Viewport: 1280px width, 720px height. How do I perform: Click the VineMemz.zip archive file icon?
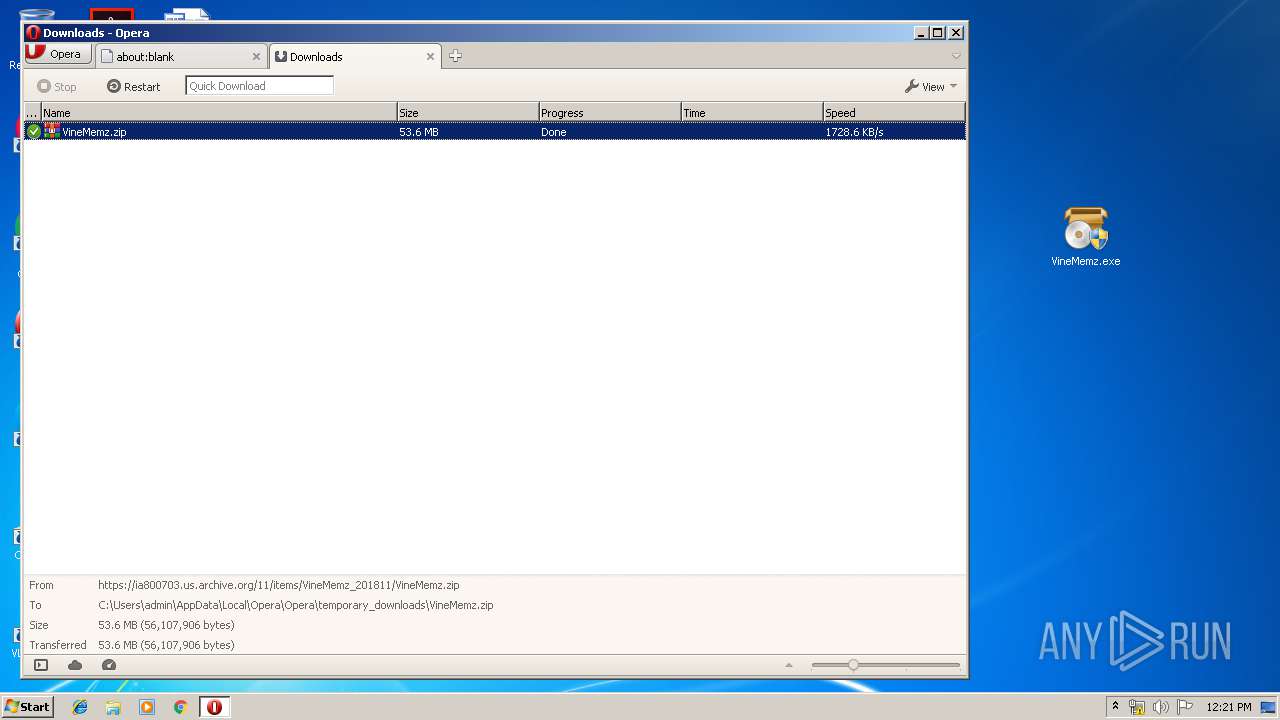52,131
